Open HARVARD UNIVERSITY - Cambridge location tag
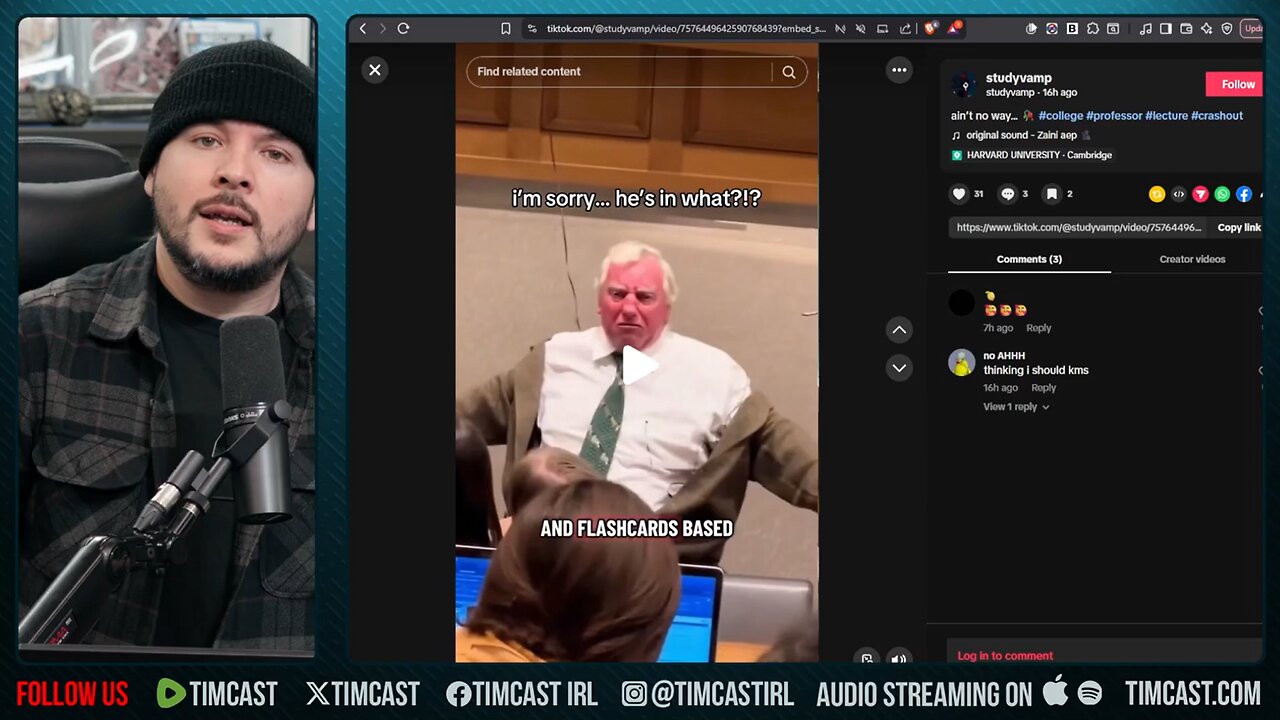 coord(1031,155)
